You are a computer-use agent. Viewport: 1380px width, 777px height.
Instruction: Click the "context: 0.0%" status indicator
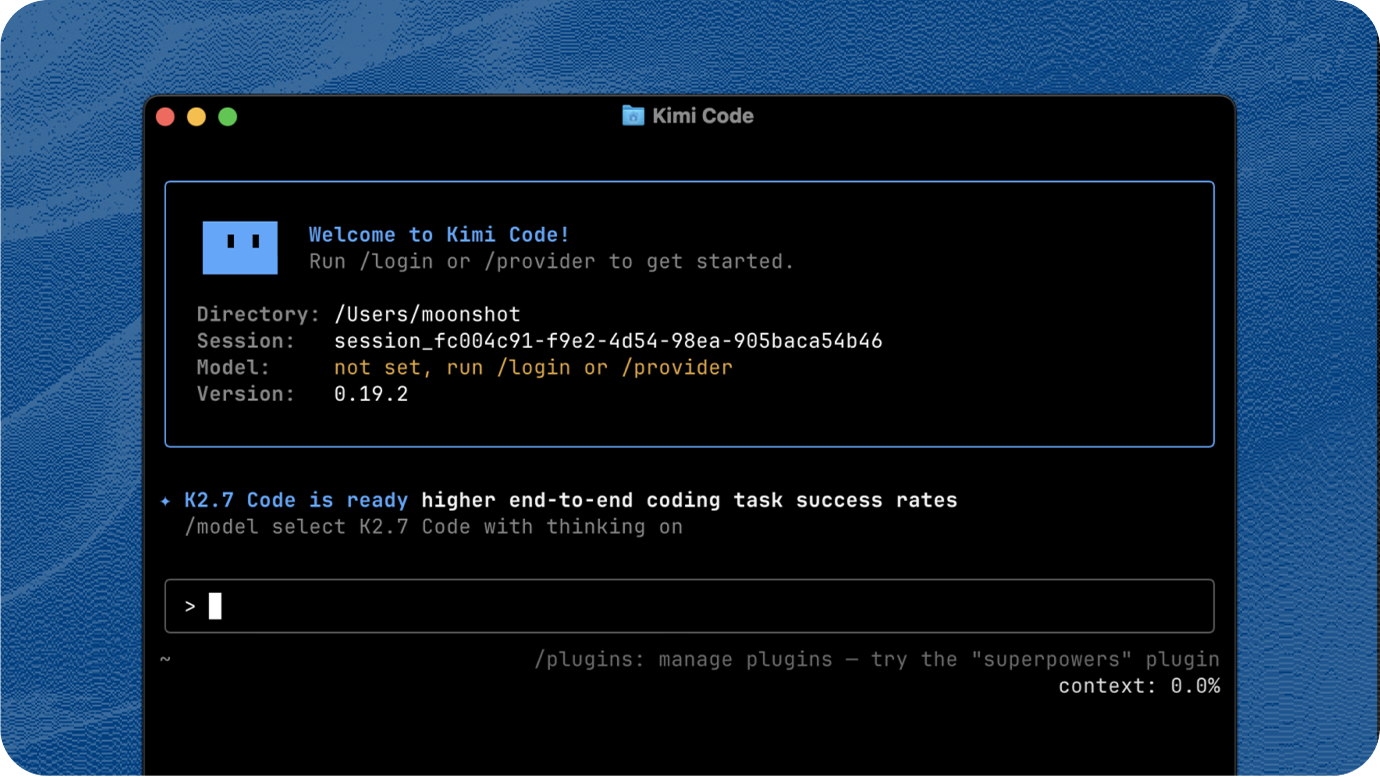point(1139,686)
